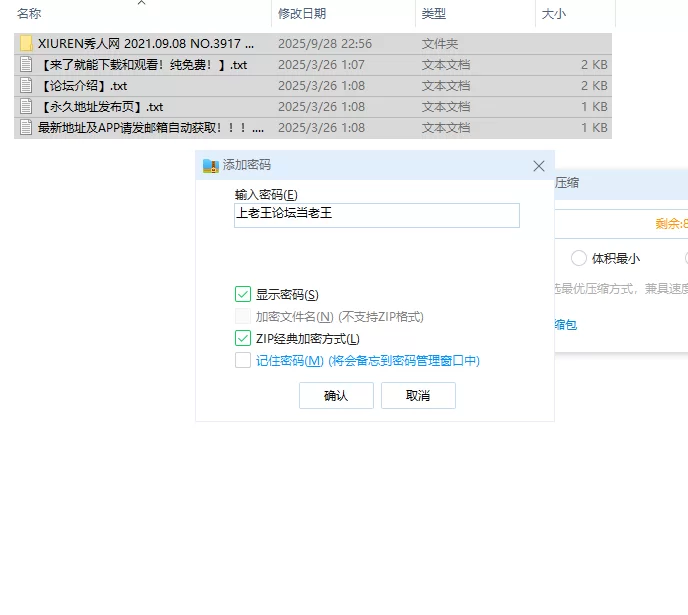Image resolution: width=688 pixels, height=615 pixels.
Task: Click date 2025/3/26 1:07 cell
Action: pos(321,64)
